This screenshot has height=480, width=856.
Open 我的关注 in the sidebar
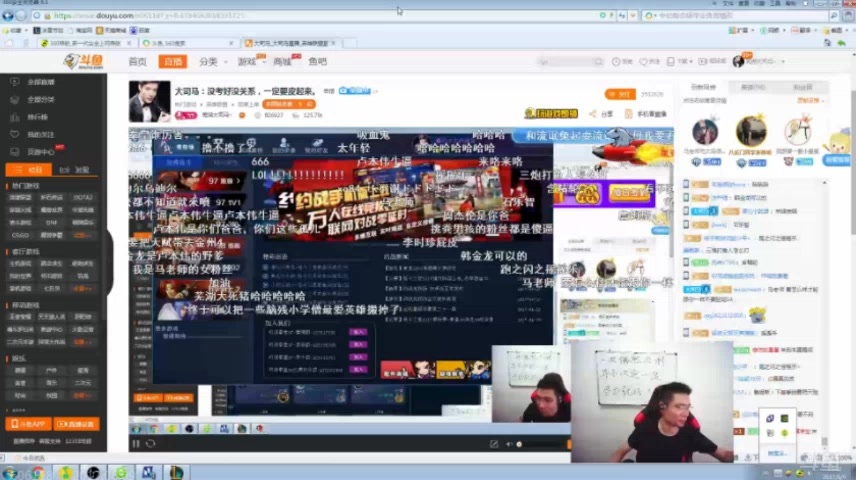click(x=40, y=134)
